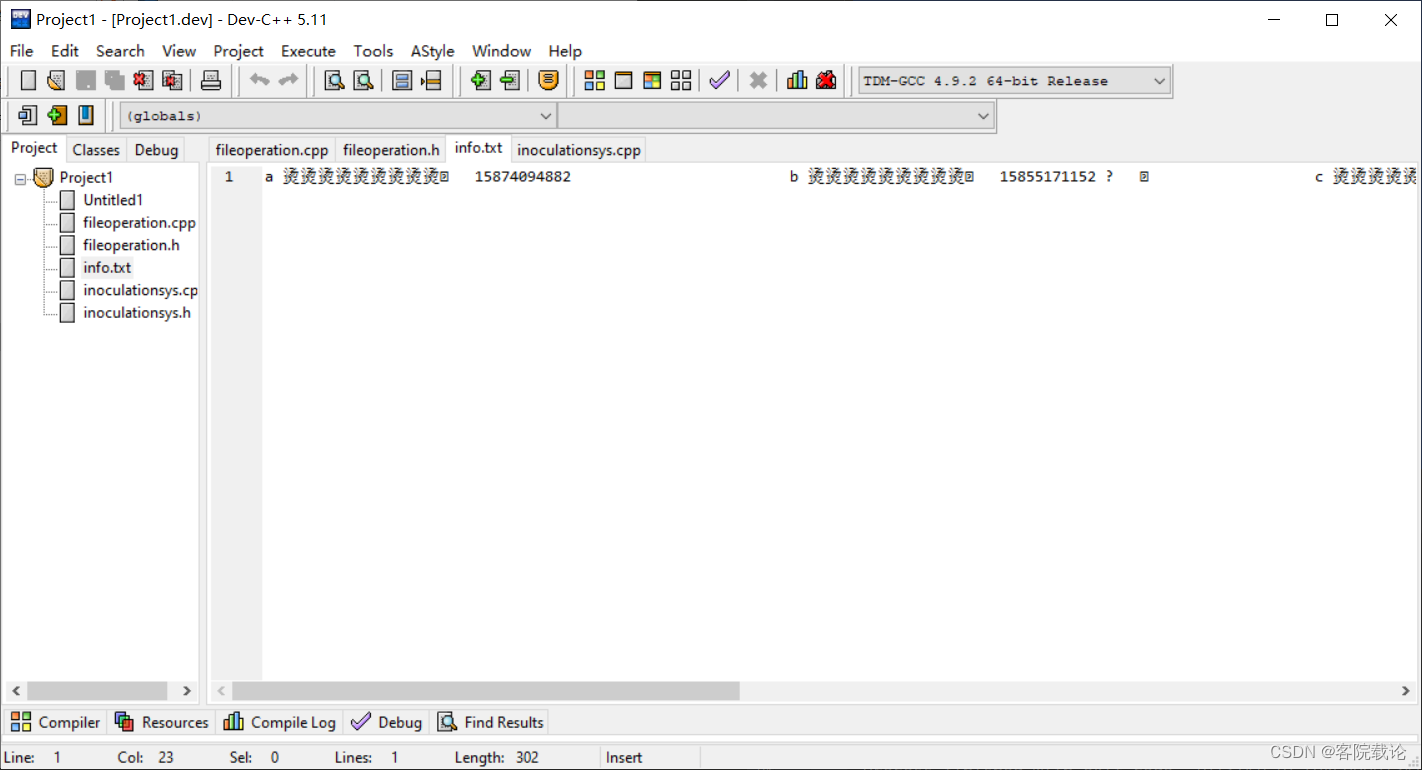Open Profile Analysis bar chart icon
Screen dimensions: 1422x770
pyautogui.click(x=797, y=80)
